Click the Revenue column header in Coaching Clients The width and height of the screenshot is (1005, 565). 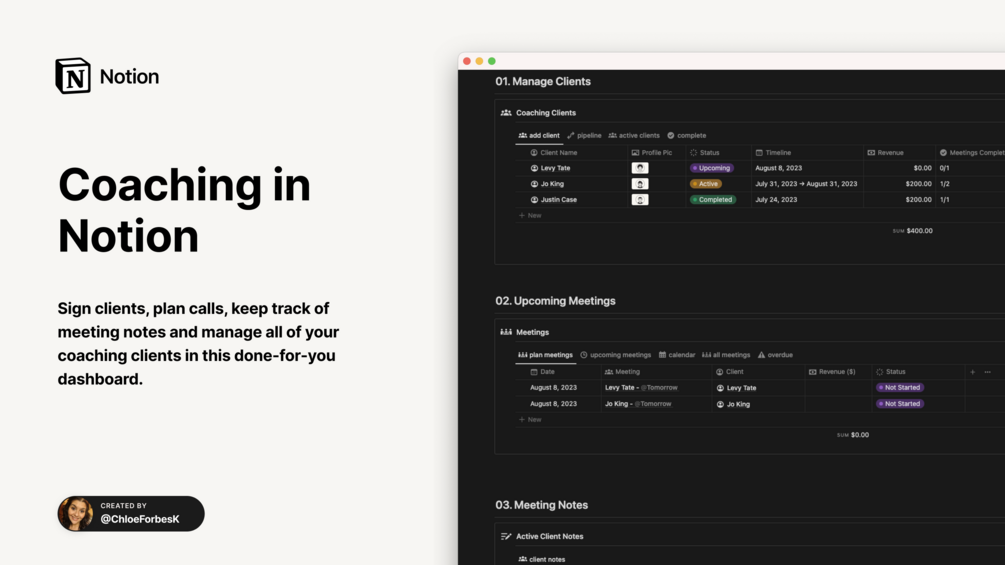click(885, 152)
